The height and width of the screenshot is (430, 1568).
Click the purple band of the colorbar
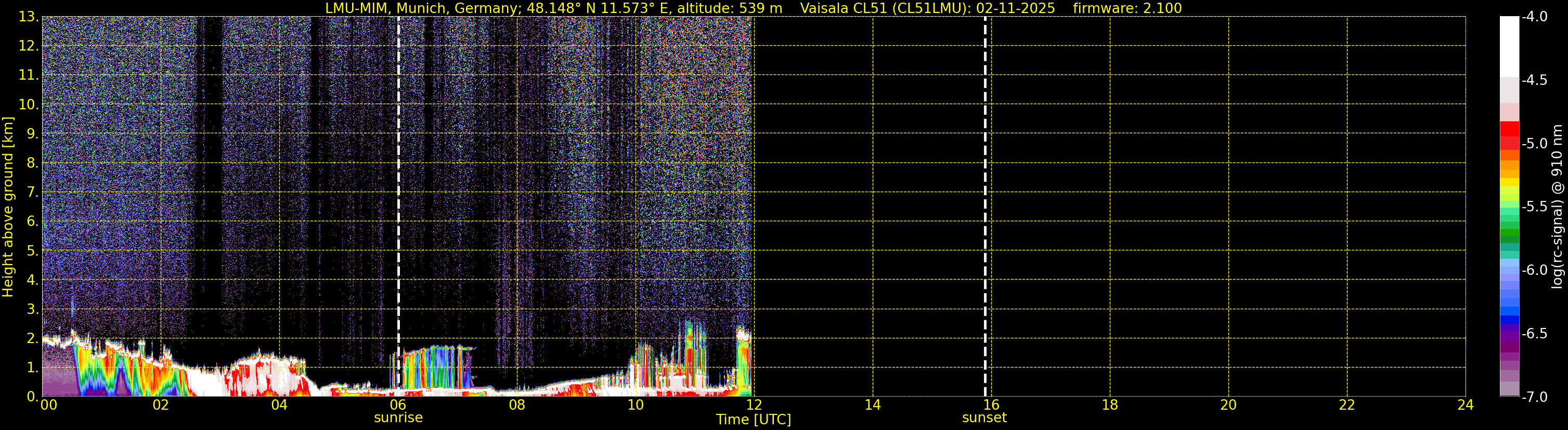click(1510, 338)
